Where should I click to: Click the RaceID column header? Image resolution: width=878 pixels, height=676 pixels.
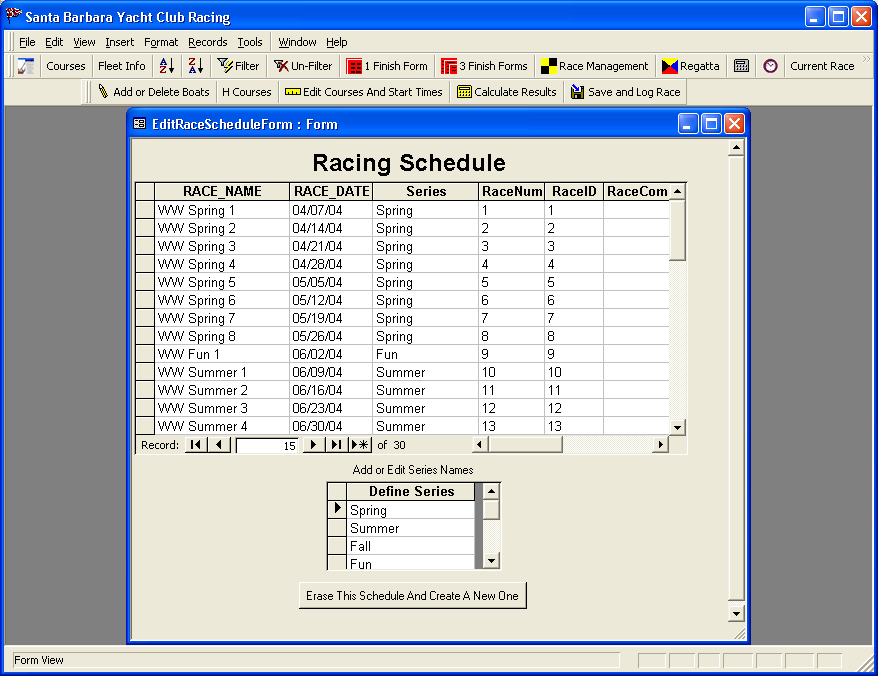click(x=574, y=192)
